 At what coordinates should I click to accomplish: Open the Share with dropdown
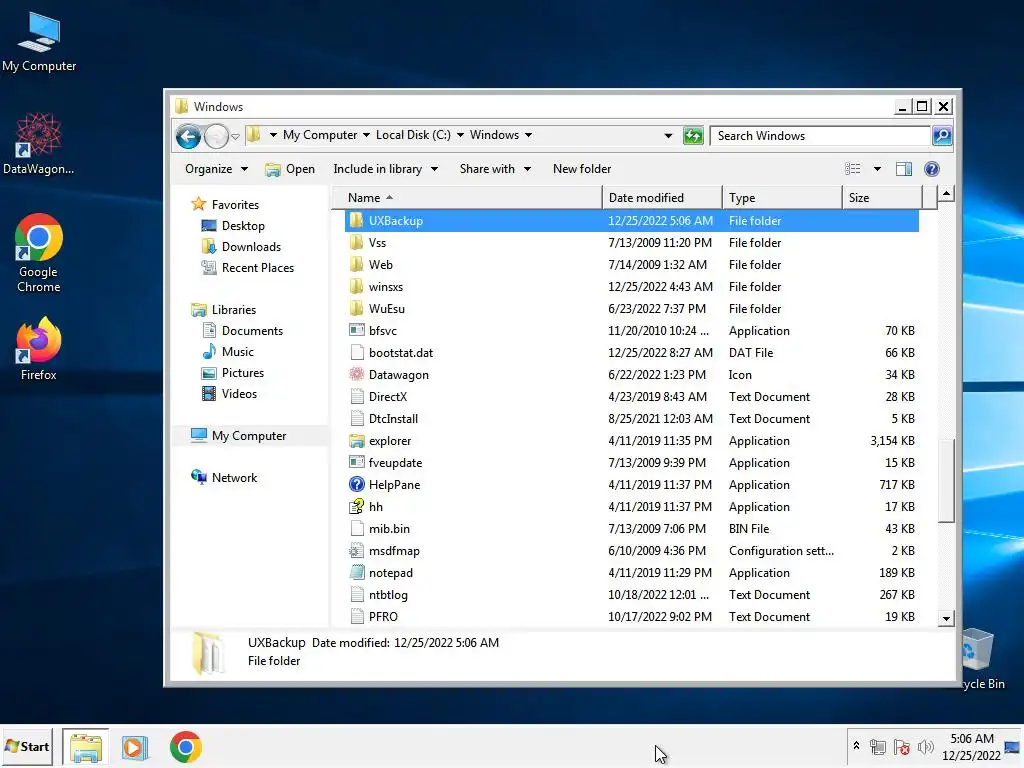[x=495, y=169]
